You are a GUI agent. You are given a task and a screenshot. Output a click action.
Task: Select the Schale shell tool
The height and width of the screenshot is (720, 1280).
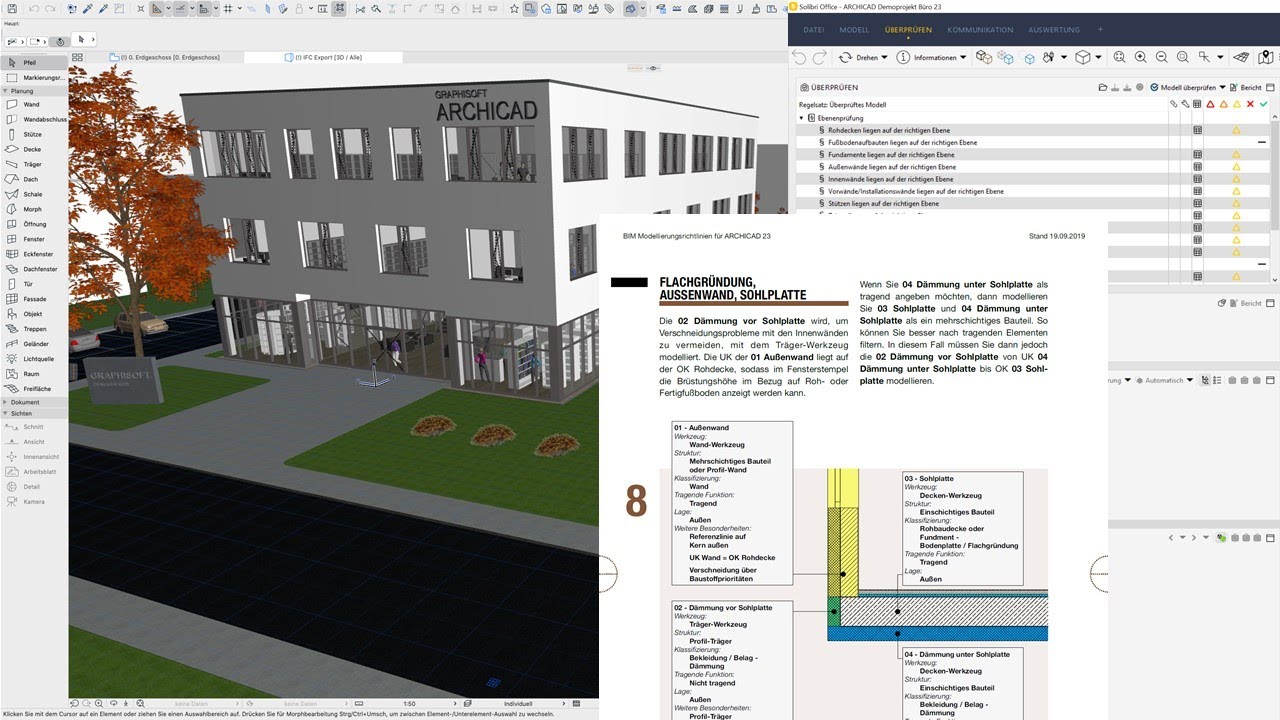click(34, 194)
